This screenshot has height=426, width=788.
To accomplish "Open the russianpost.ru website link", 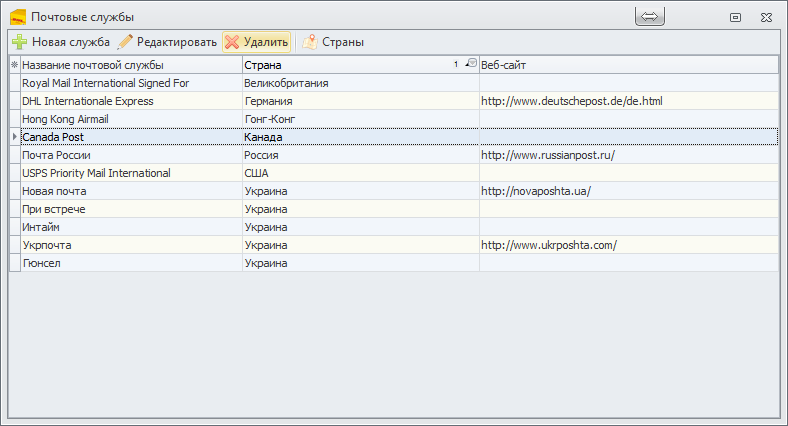I will click(547, 155).
